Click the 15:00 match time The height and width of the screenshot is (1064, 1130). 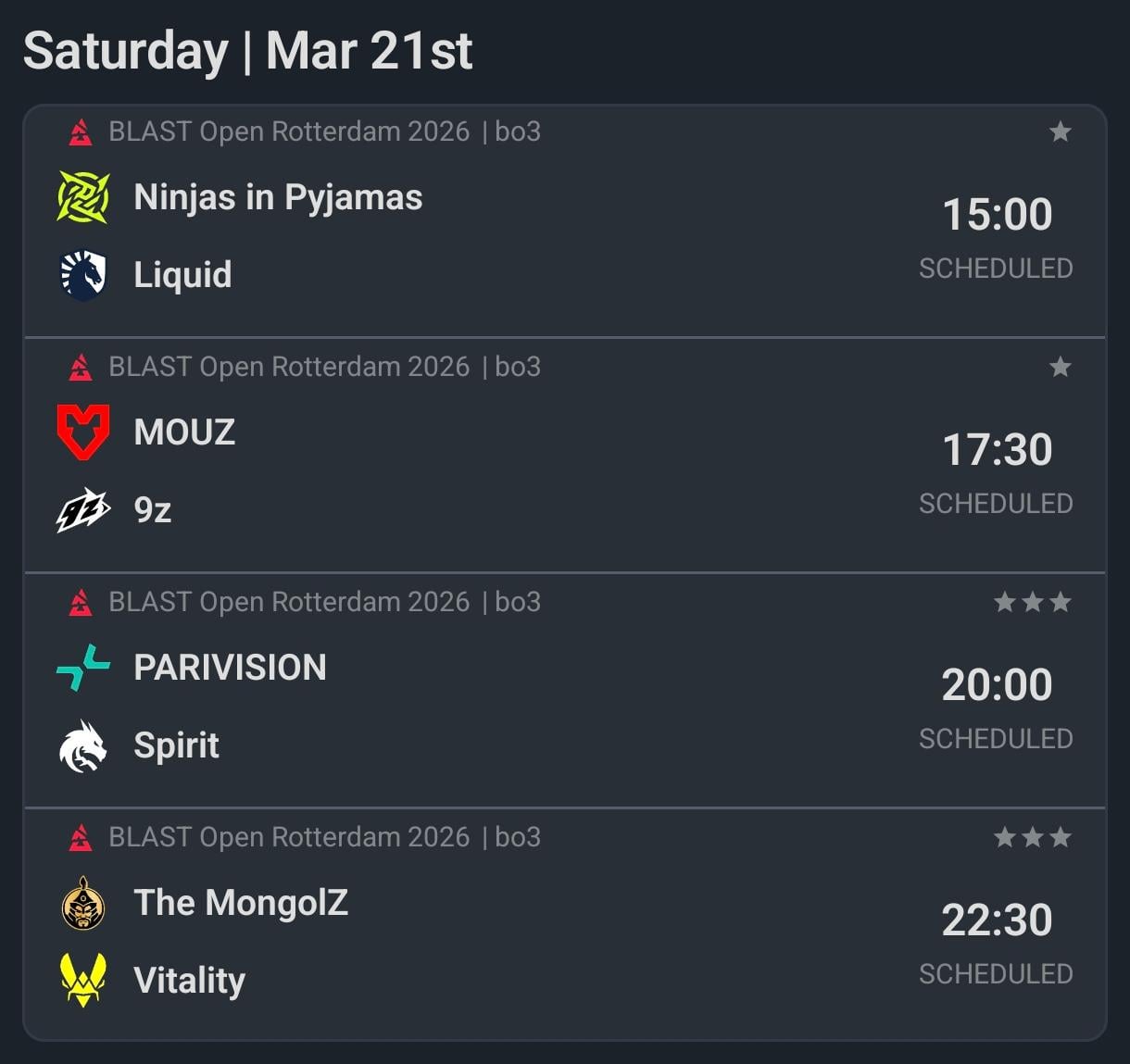tap(997, 215)
